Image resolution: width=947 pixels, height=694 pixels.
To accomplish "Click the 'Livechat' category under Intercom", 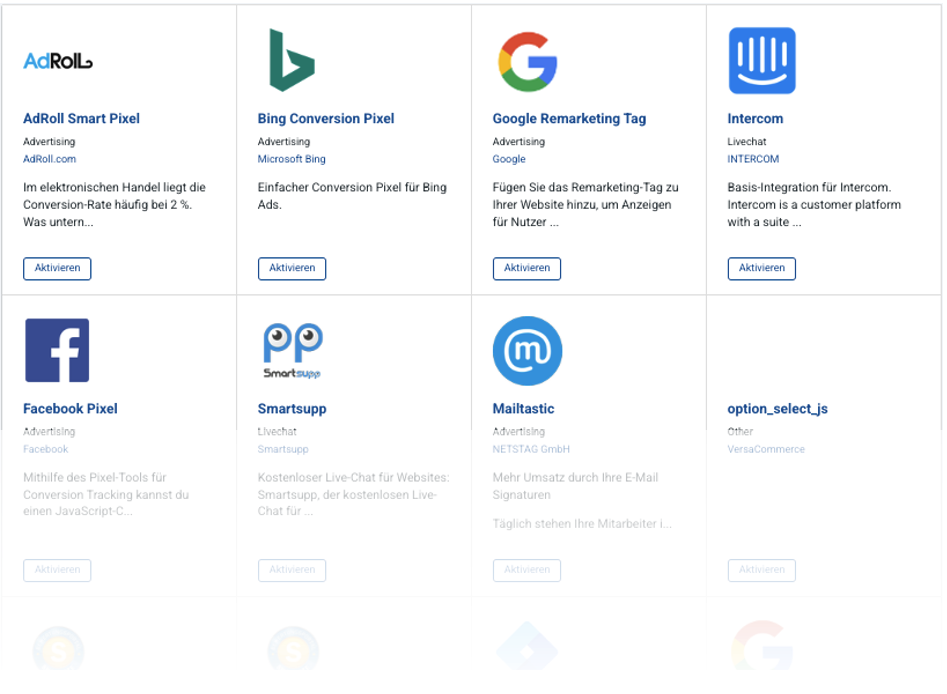I will (x=747, y=141).
